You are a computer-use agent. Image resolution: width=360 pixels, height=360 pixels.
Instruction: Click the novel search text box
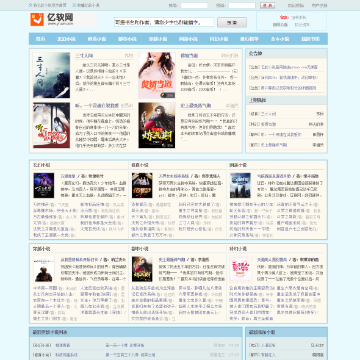click(164, 22)
